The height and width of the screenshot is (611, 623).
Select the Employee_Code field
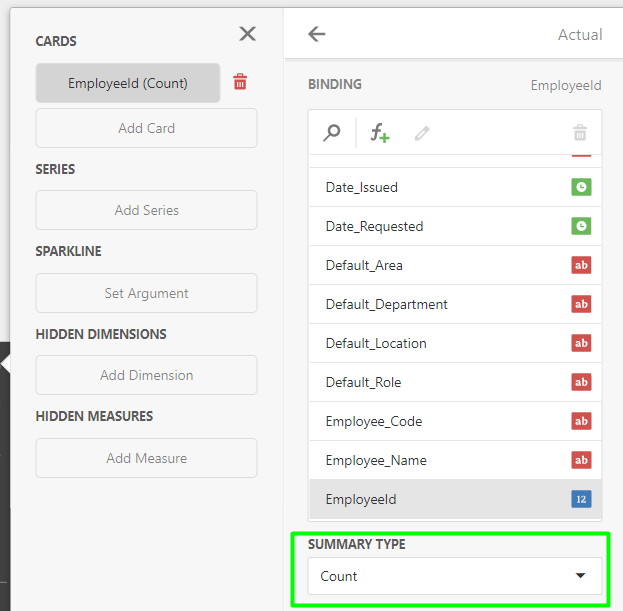point(455,421)
